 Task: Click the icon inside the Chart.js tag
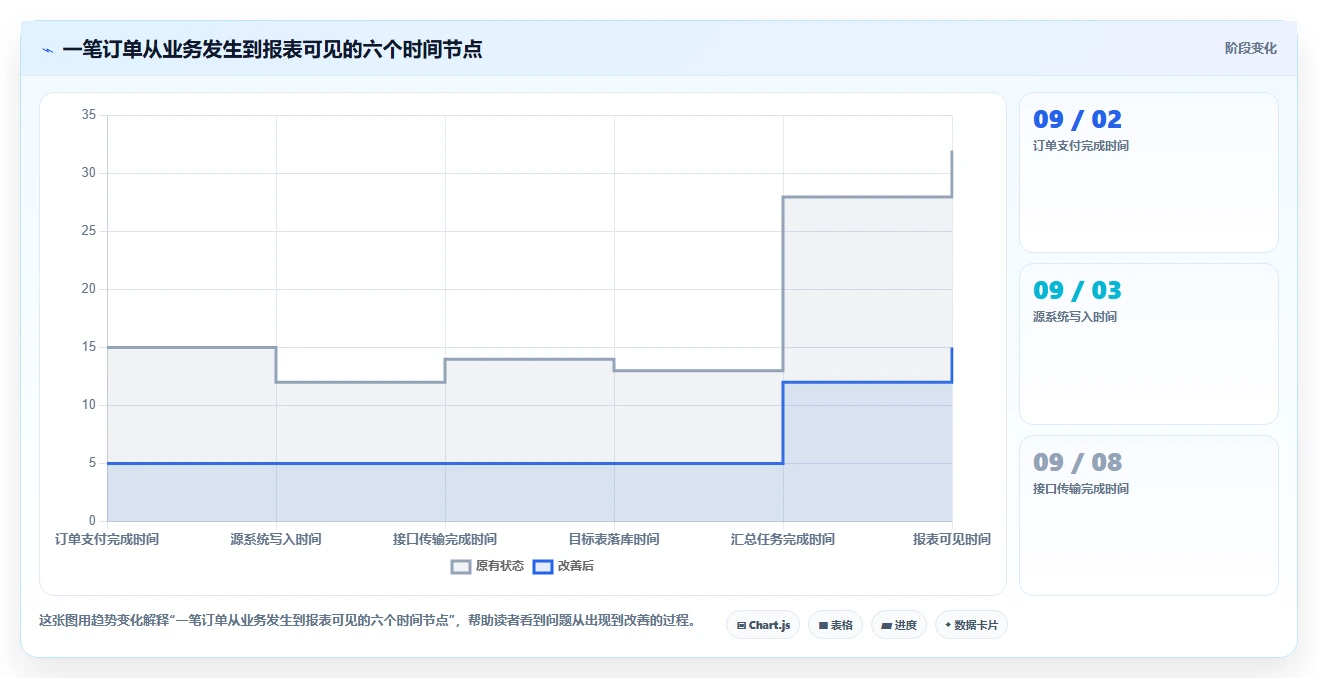click(741, 625)
